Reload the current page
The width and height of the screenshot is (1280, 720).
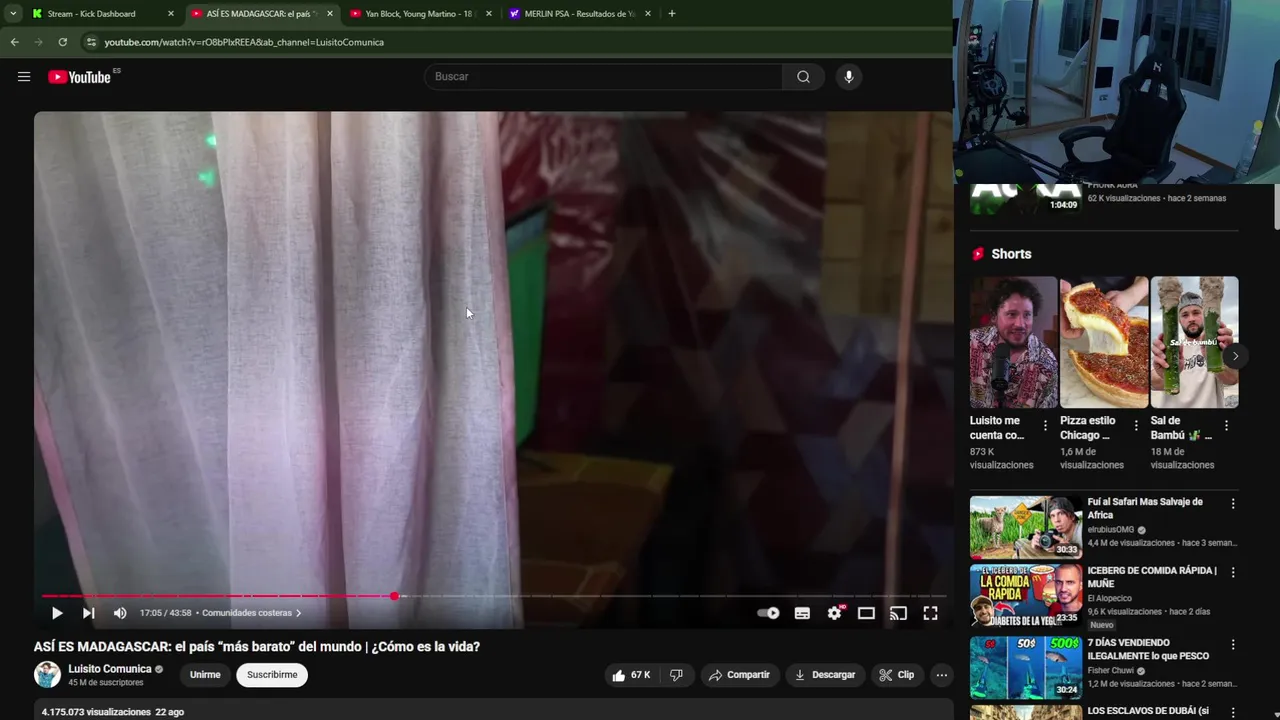pyautogui.click(x=62, y=42)
